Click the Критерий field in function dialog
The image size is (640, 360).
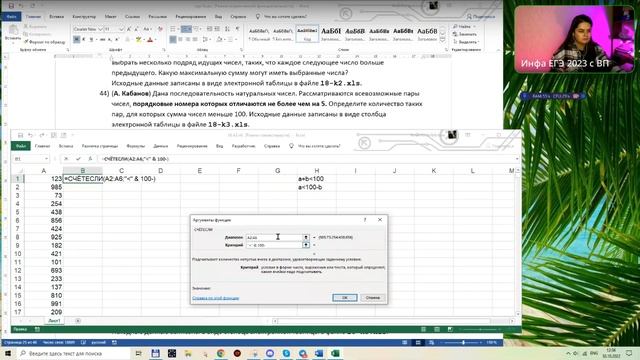(x=274, y=245)
